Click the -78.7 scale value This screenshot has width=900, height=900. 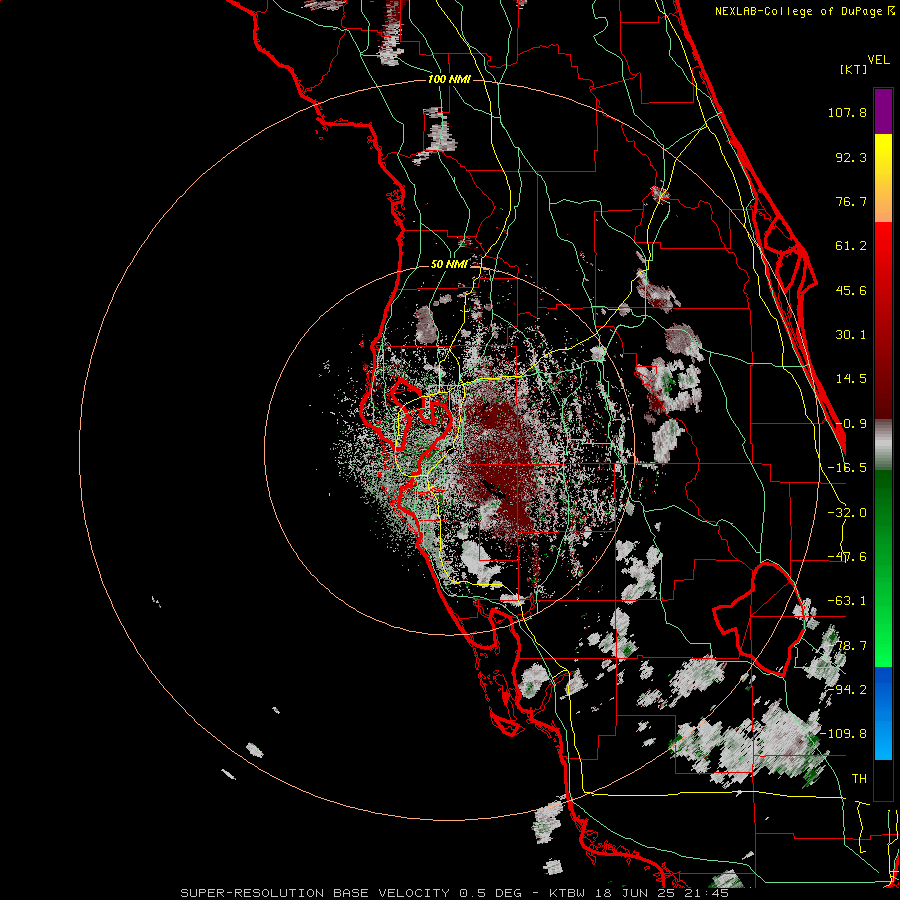click(847, 646)
